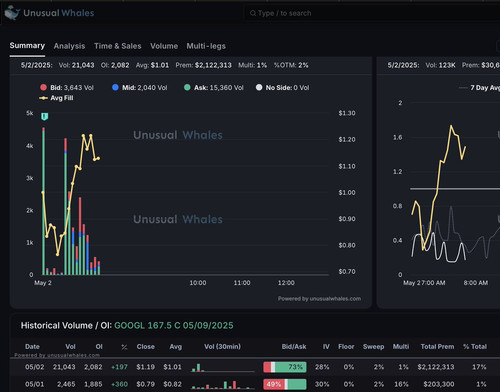Toggle the Bid volume legend series

(67, 88)
